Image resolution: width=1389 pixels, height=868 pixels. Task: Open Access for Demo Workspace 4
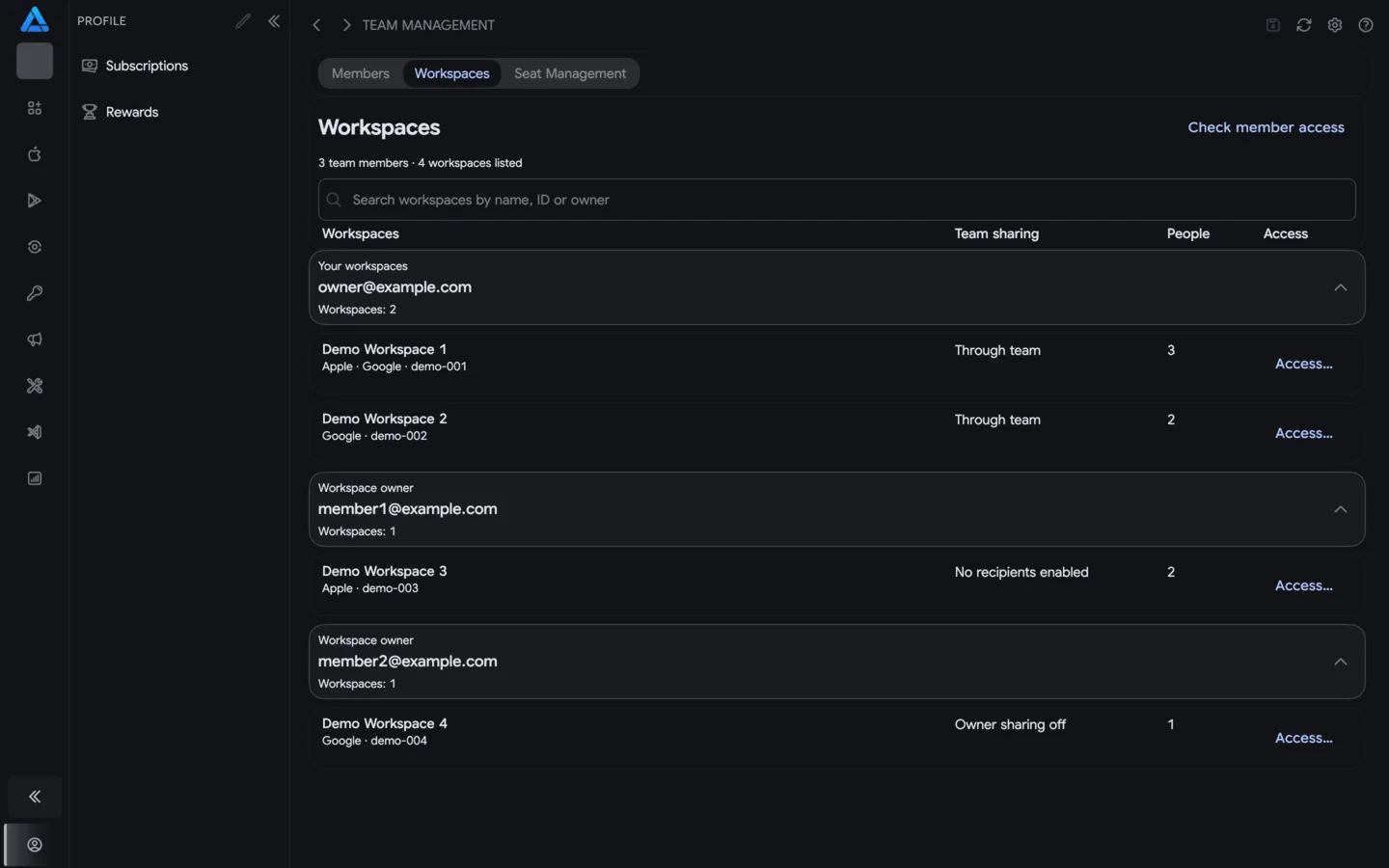point(1304,738)
